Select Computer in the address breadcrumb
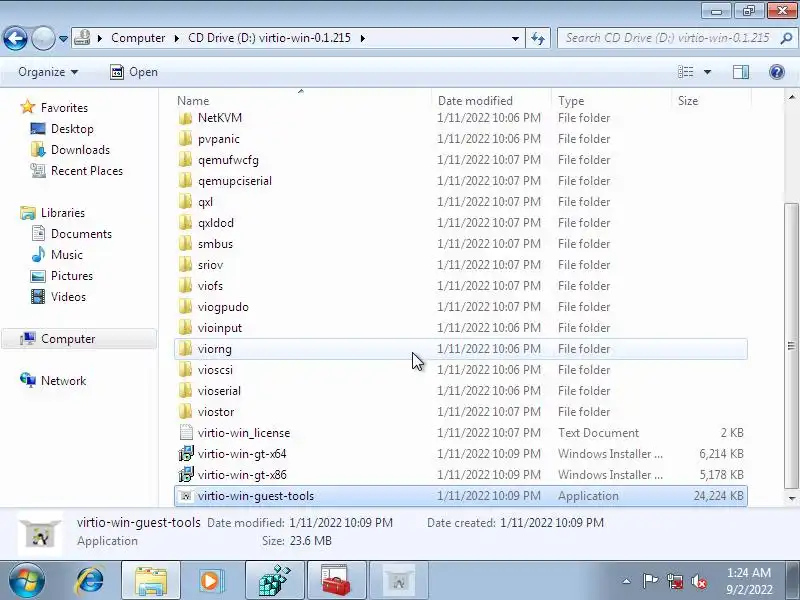The image size is (800, 600). 138,38
